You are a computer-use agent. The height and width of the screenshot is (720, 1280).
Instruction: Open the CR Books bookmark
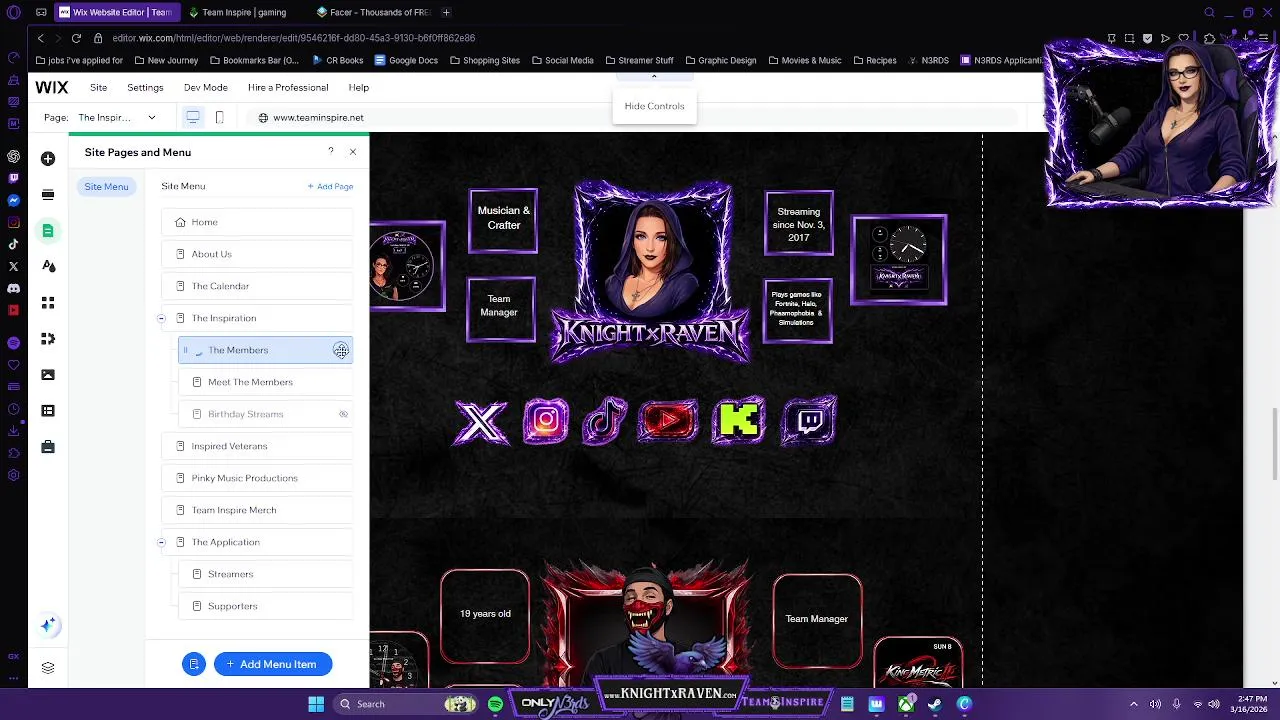[337, 60]
